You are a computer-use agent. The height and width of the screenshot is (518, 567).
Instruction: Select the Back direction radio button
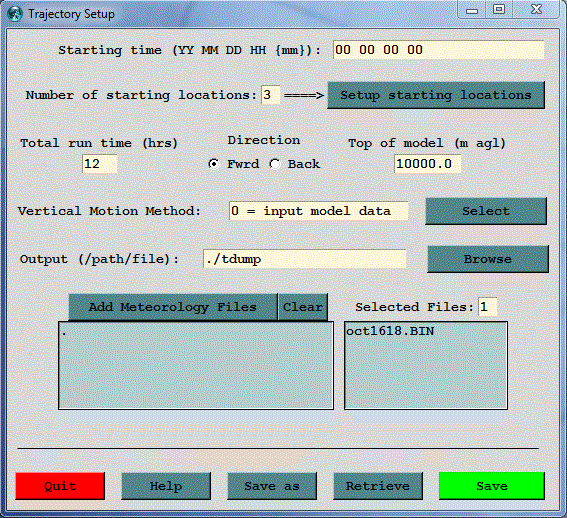click(274, 164)
